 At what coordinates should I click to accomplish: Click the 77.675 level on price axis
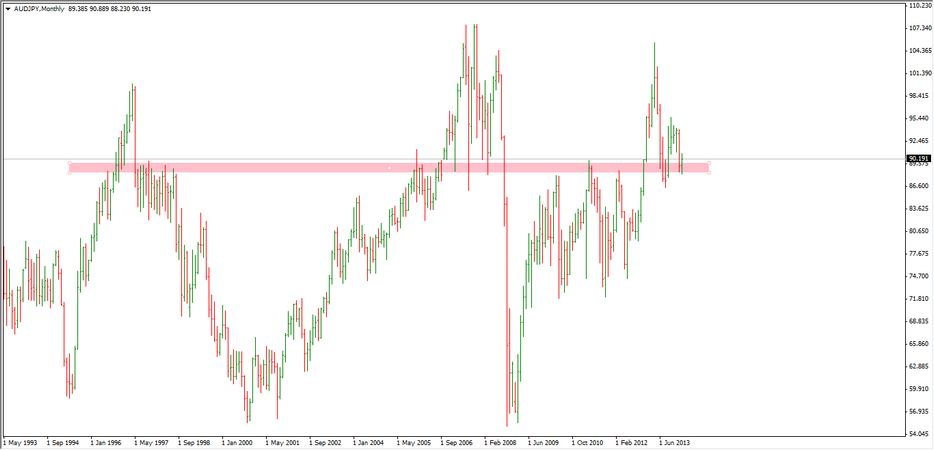tap(918, 254)
